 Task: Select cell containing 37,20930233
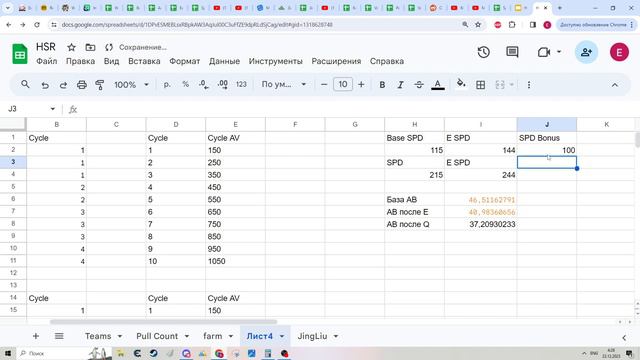pyautogui.click(x=480, y=224)
